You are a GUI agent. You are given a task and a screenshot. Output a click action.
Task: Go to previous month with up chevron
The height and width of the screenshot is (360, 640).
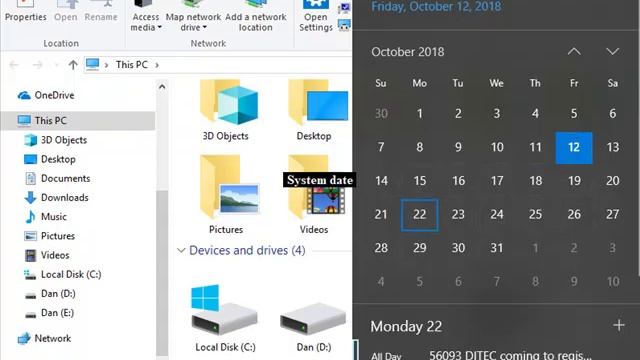pos(574,51)
